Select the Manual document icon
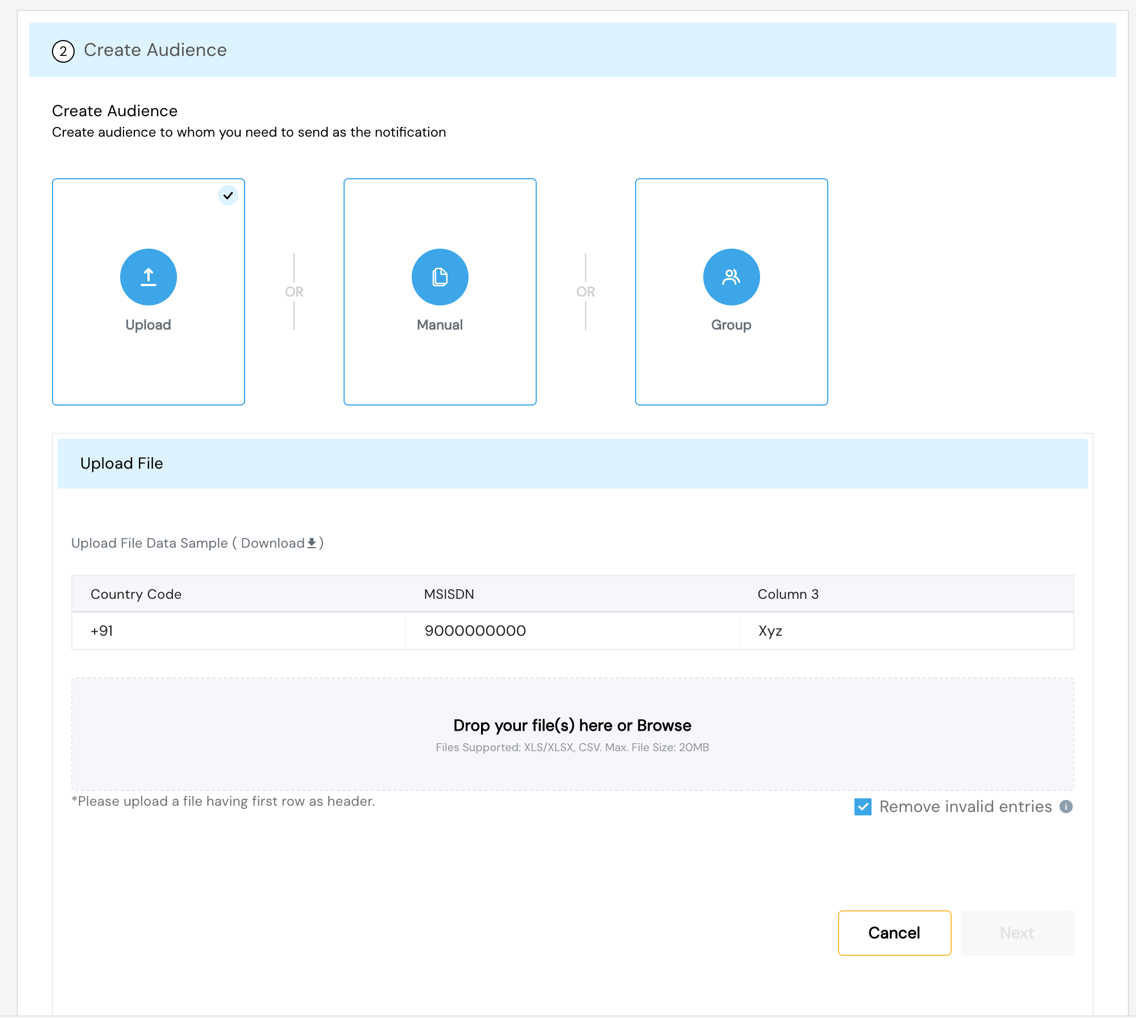Image resolution: width=1136 pixels, height=1018 pixels. [x=440, y=277]
